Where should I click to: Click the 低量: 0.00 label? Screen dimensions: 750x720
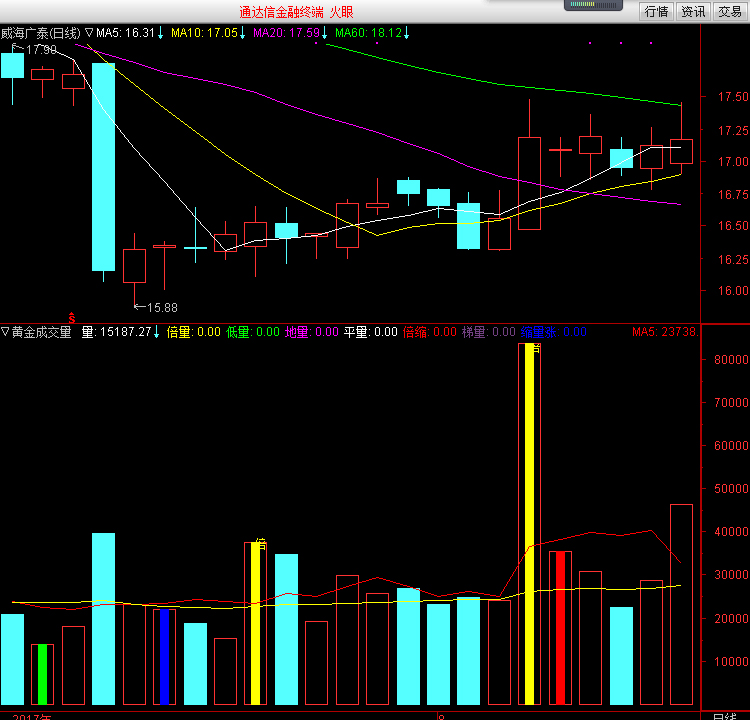pos(253,332)
